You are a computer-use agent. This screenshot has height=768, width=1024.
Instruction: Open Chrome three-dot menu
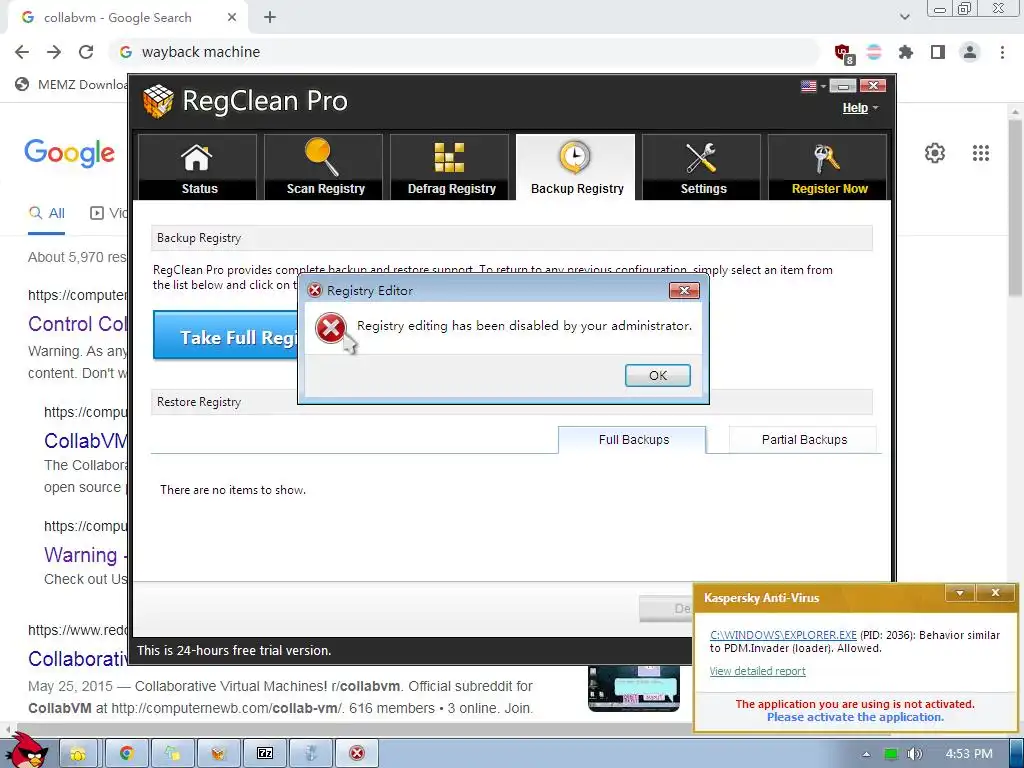click(1002, 52)
